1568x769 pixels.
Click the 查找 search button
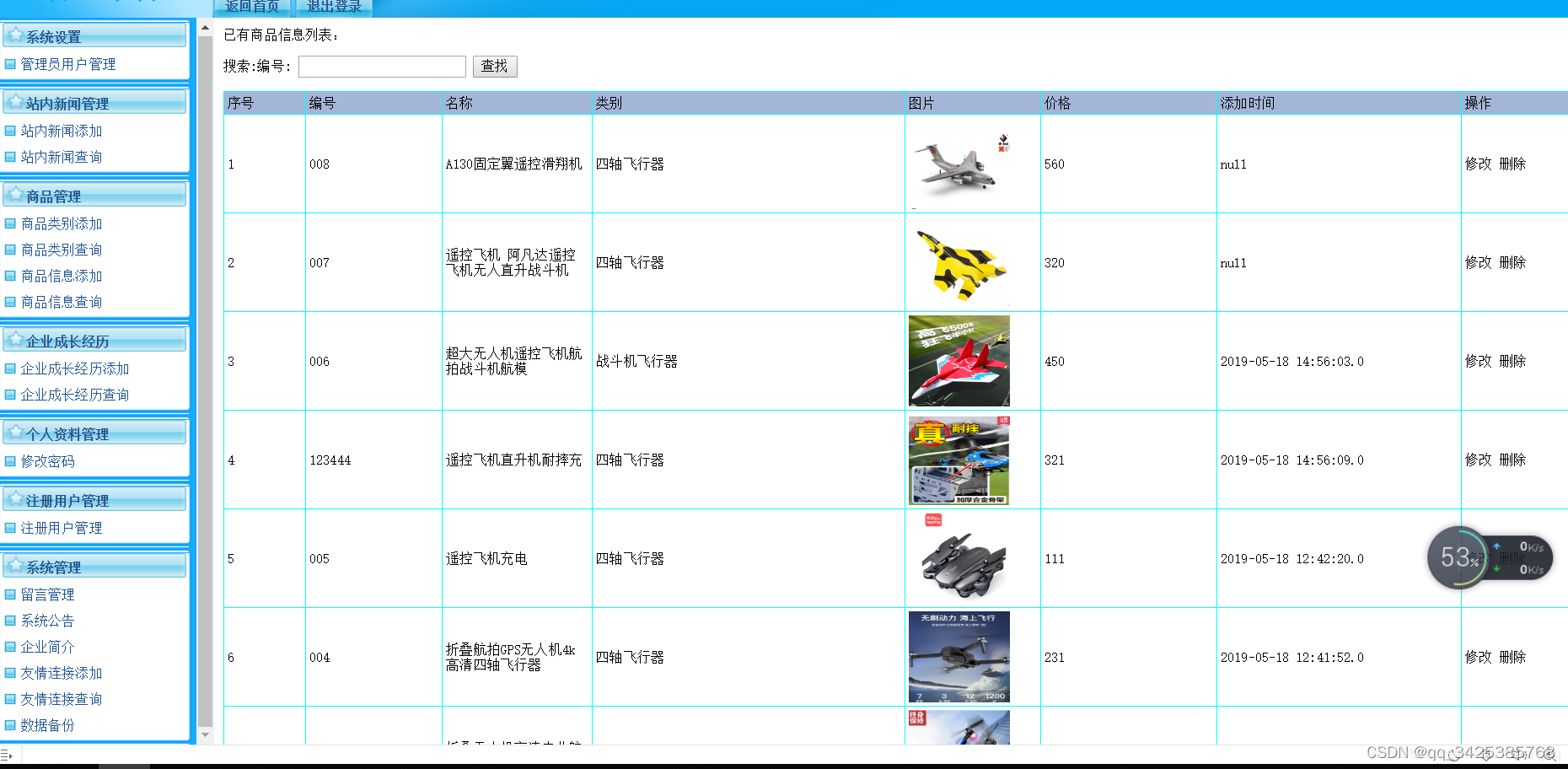point(495,67)
